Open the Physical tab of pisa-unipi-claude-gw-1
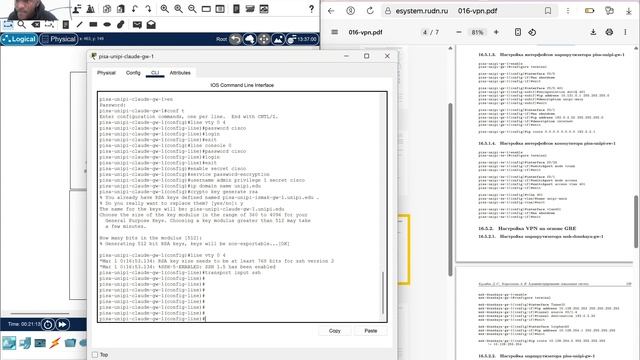The width and height of the screenshot is (640, 360). 106,73
